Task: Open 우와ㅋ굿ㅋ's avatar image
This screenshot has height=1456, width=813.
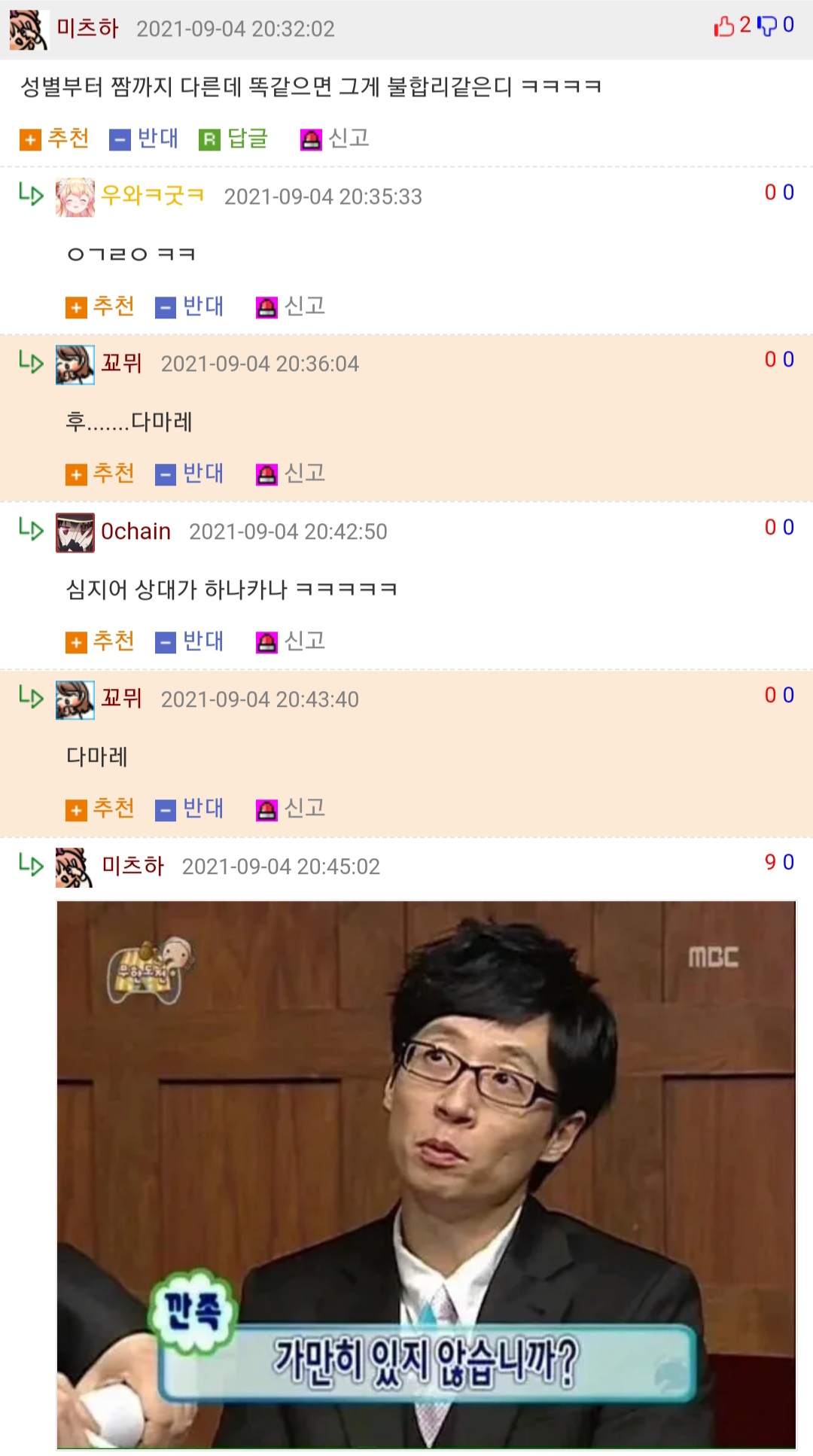Action: (75, 198)
